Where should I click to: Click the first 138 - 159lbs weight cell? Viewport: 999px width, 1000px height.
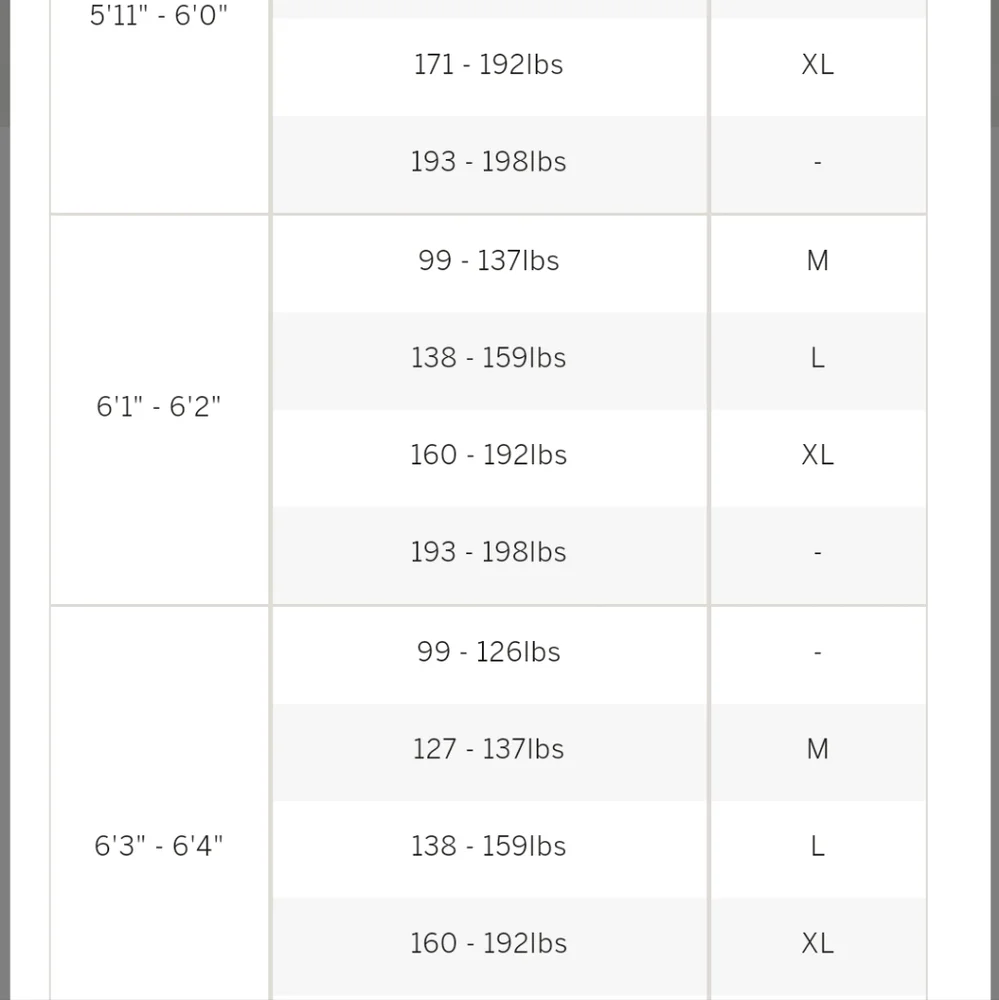(489, 358)
